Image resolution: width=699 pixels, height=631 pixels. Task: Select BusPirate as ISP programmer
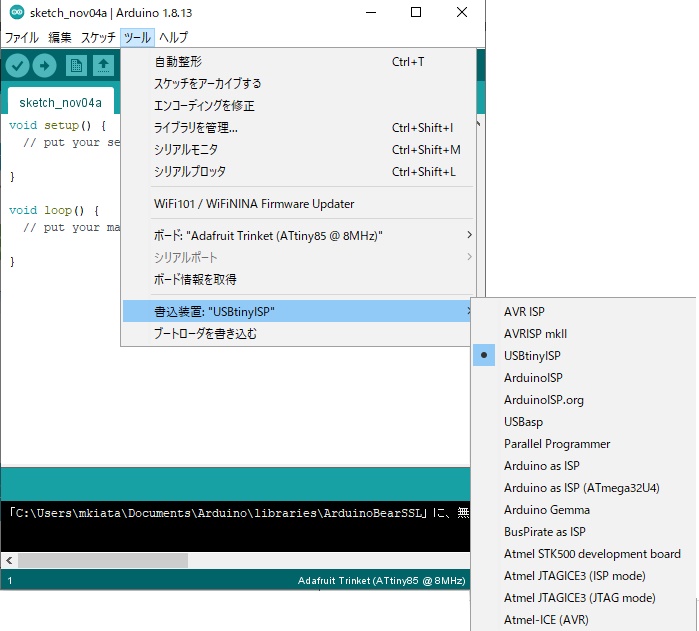pos(584,532)
